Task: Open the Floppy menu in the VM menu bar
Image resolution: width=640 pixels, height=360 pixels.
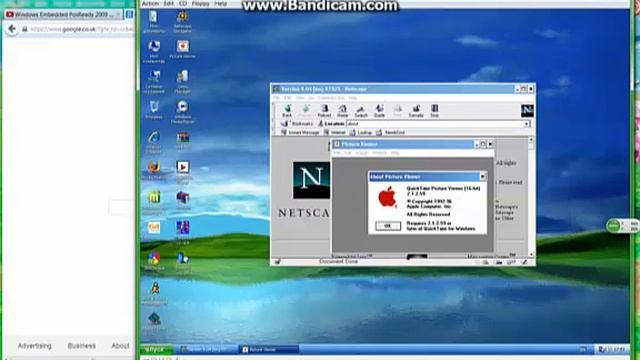Action: (x=200, y=3)
